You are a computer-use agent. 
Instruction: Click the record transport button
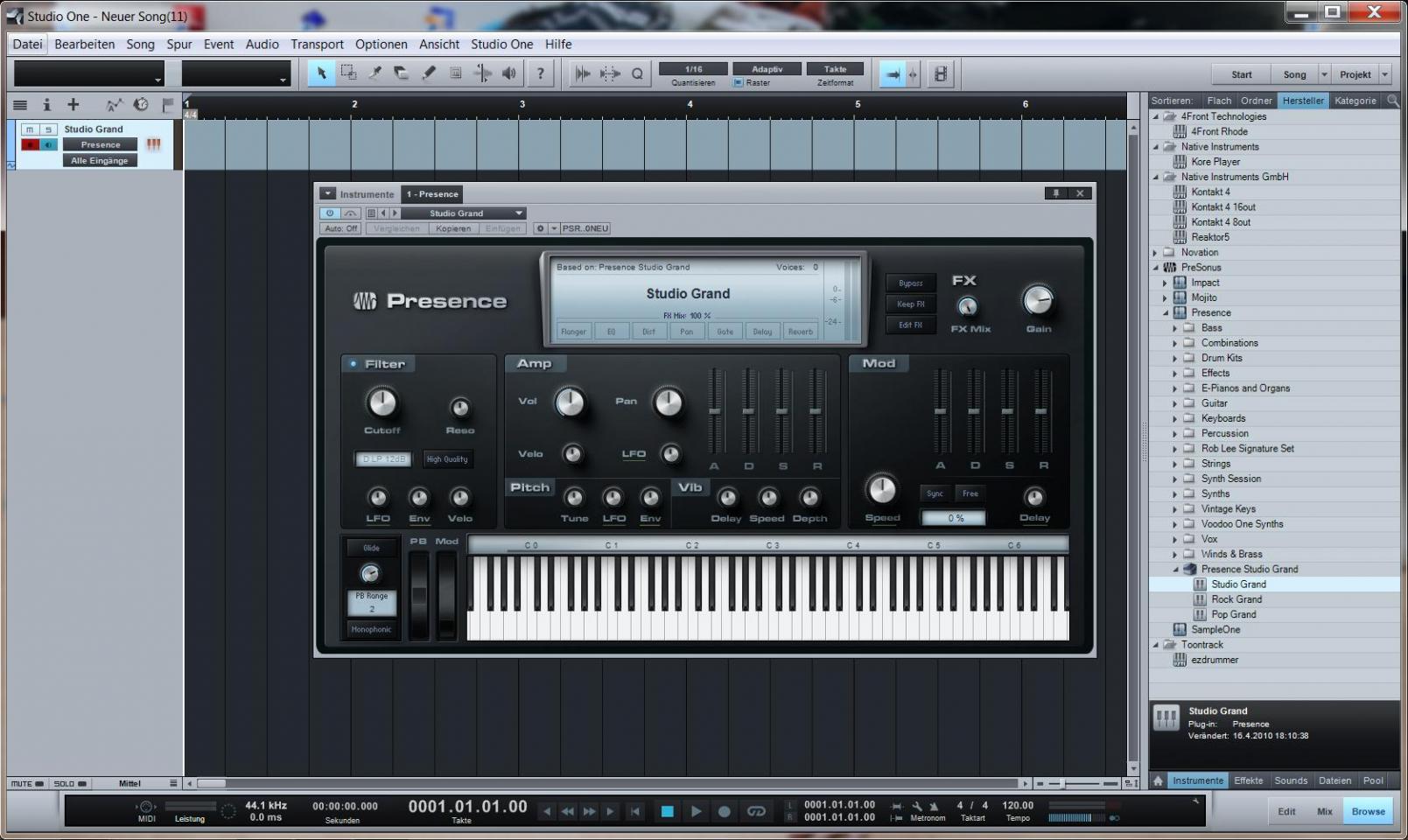coord(724,811)
